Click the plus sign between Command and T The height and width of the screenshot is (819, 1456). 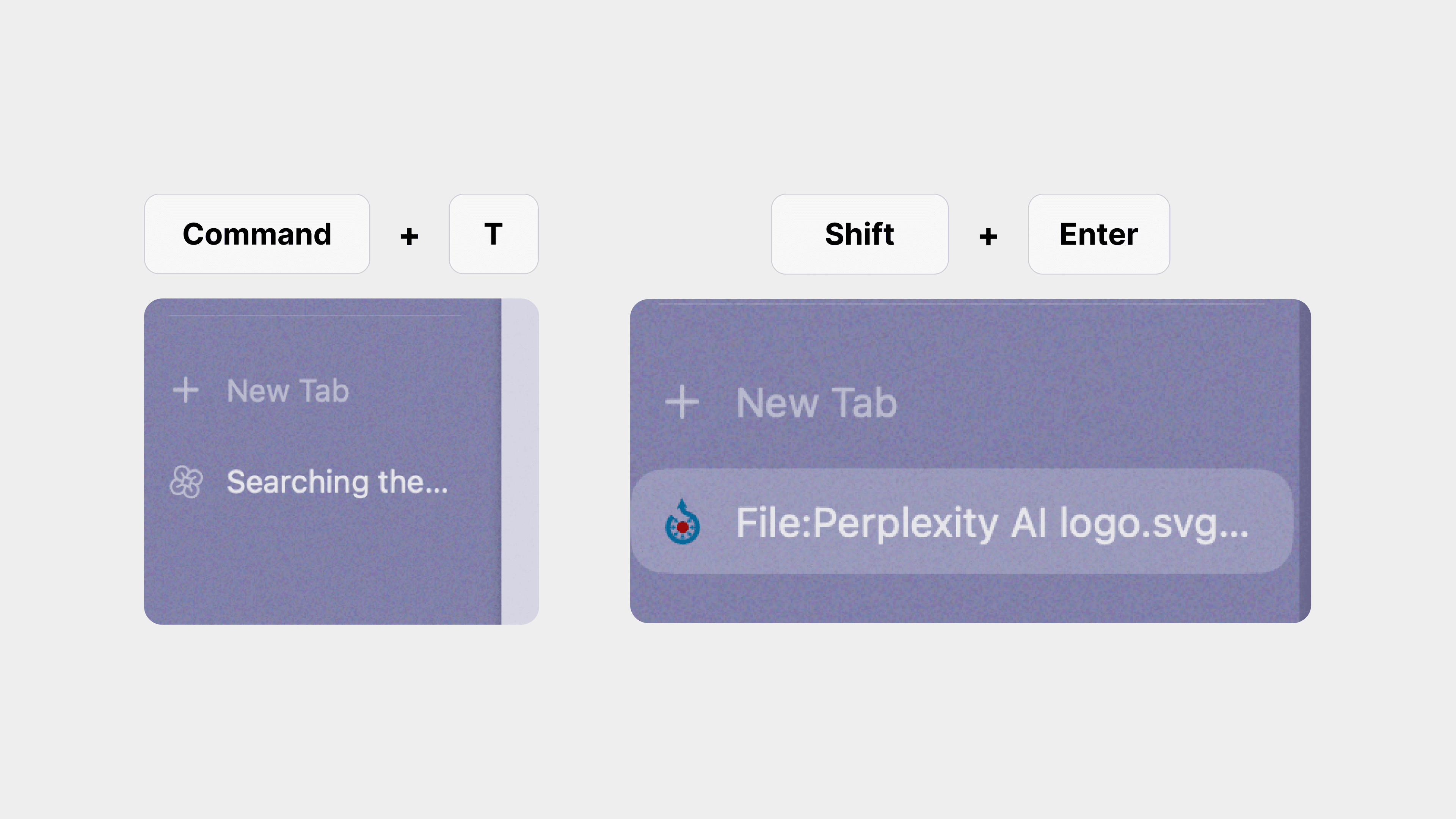click(409, 236)
